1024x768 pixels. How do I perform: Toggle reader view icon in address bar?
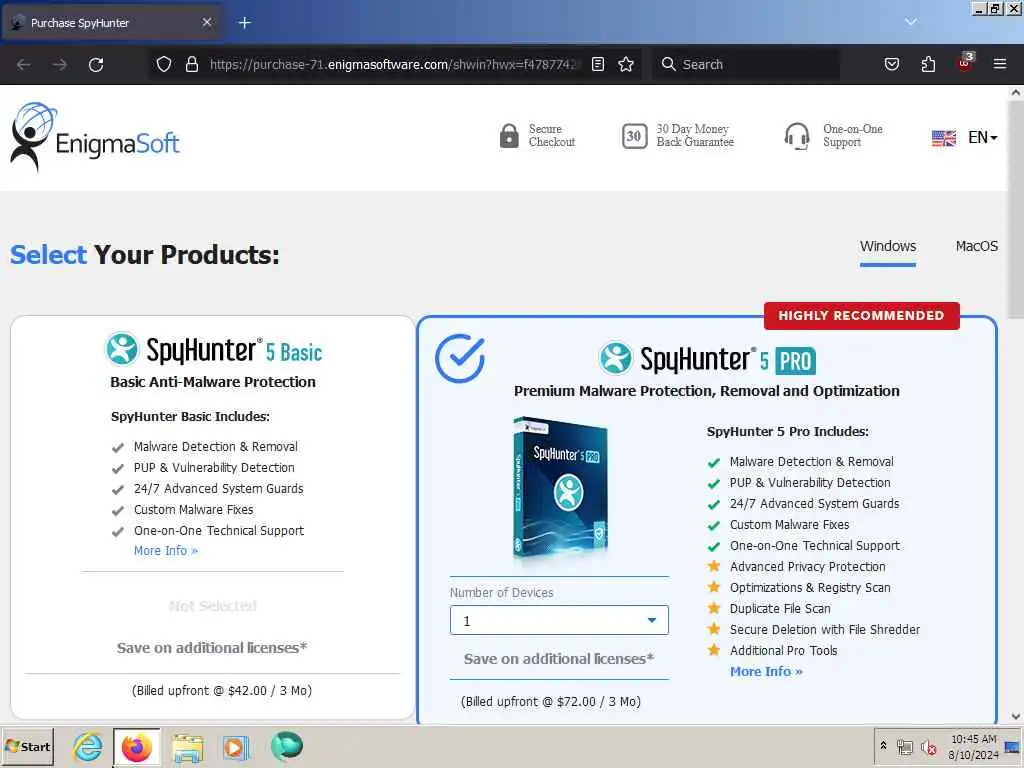pos(598,64)
